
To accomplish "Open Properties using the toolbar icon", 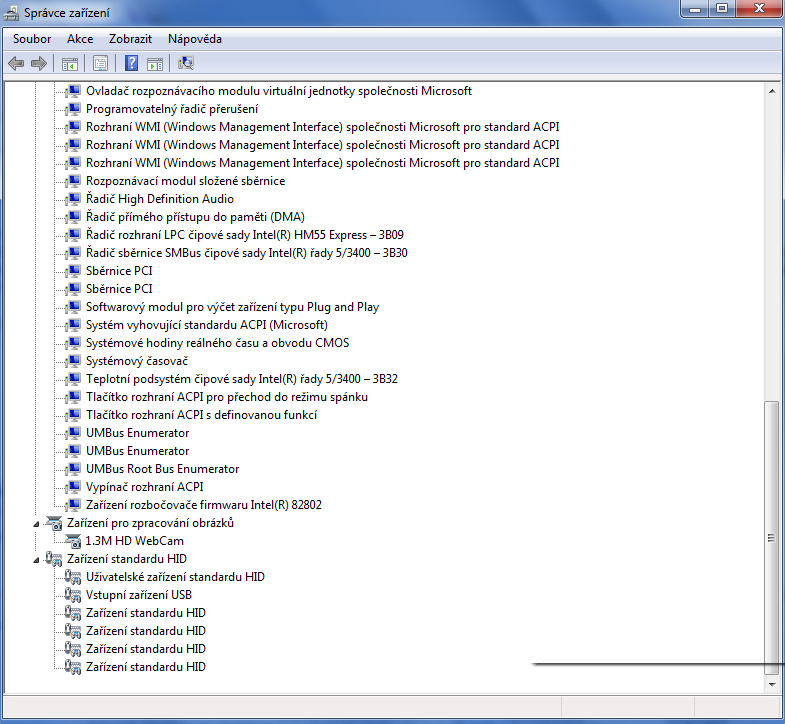I will 100,64.
